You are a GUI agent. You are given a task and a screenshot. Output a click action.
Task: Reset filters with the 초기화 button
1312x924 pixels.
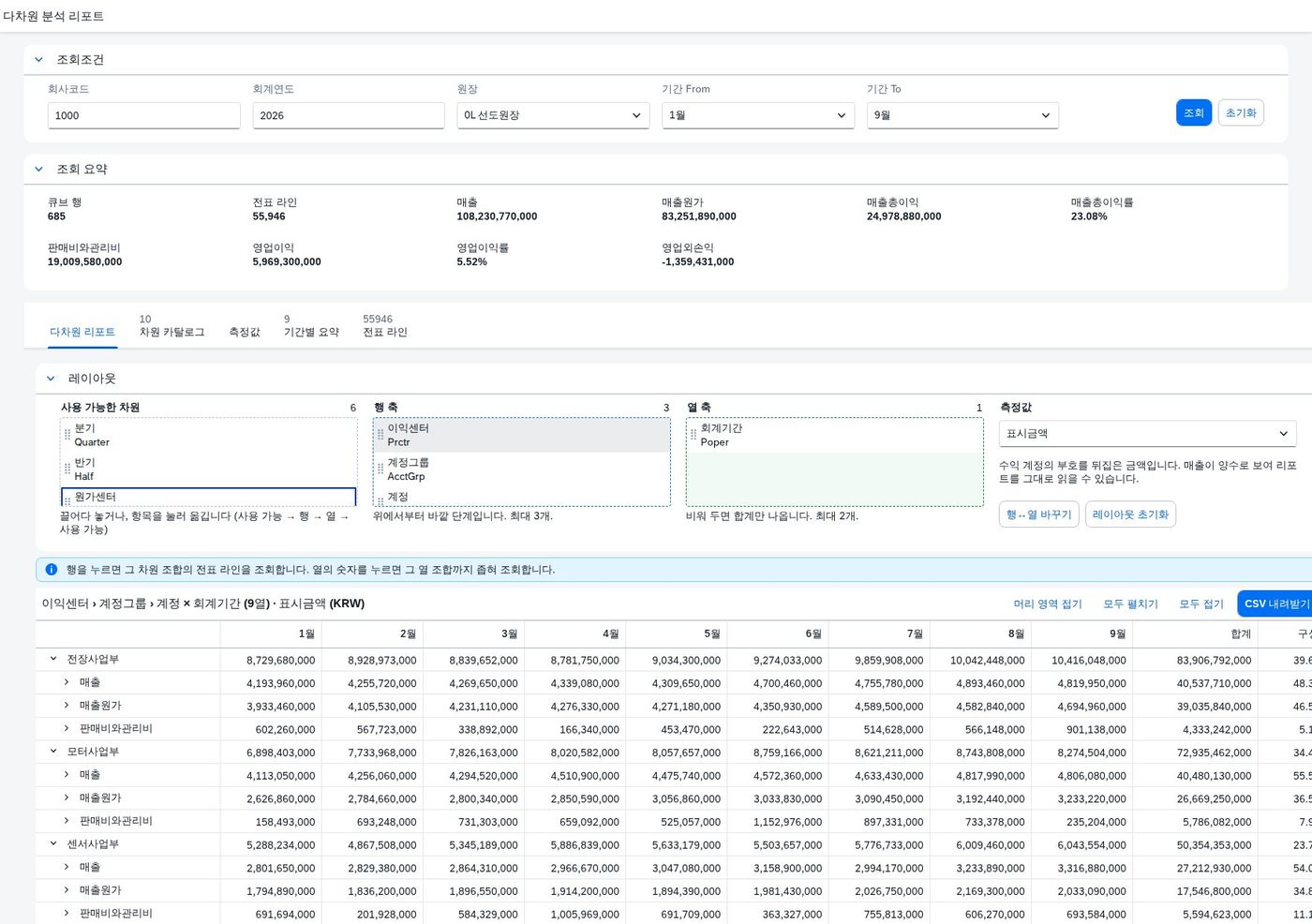pyautogui.click(x=1241, y=112)
